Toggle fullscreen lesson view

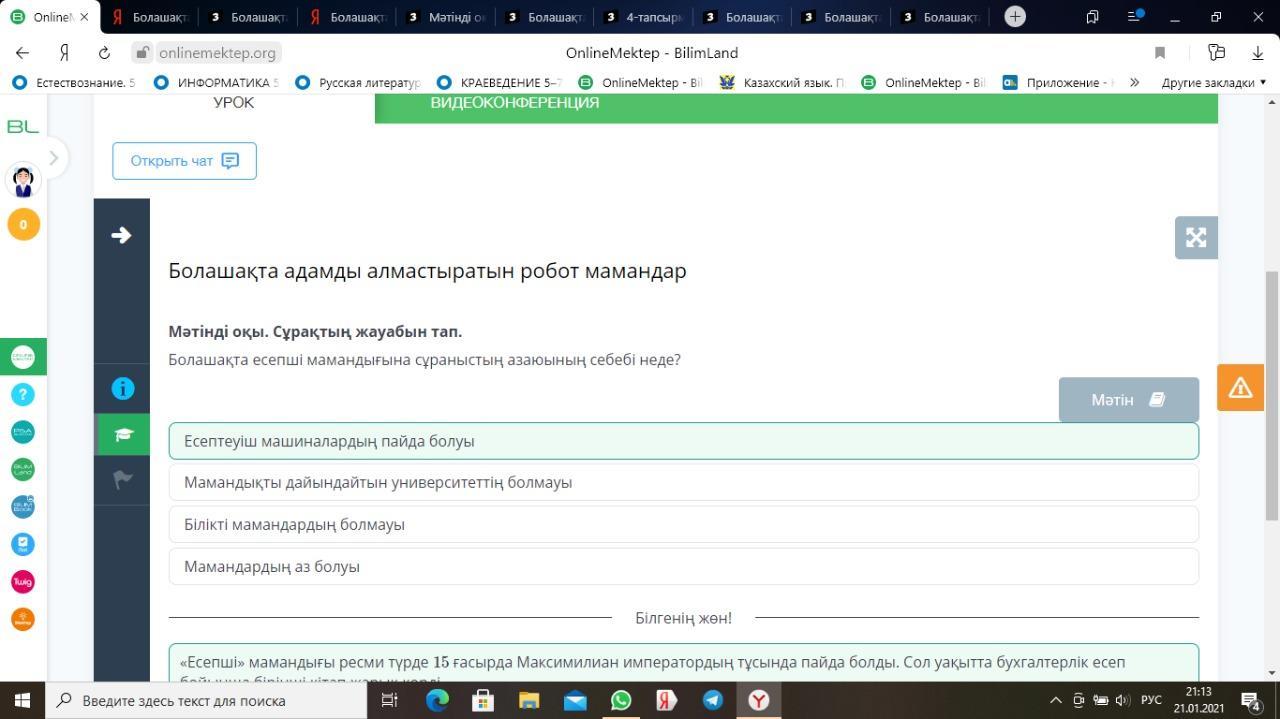coord(1196,237)
